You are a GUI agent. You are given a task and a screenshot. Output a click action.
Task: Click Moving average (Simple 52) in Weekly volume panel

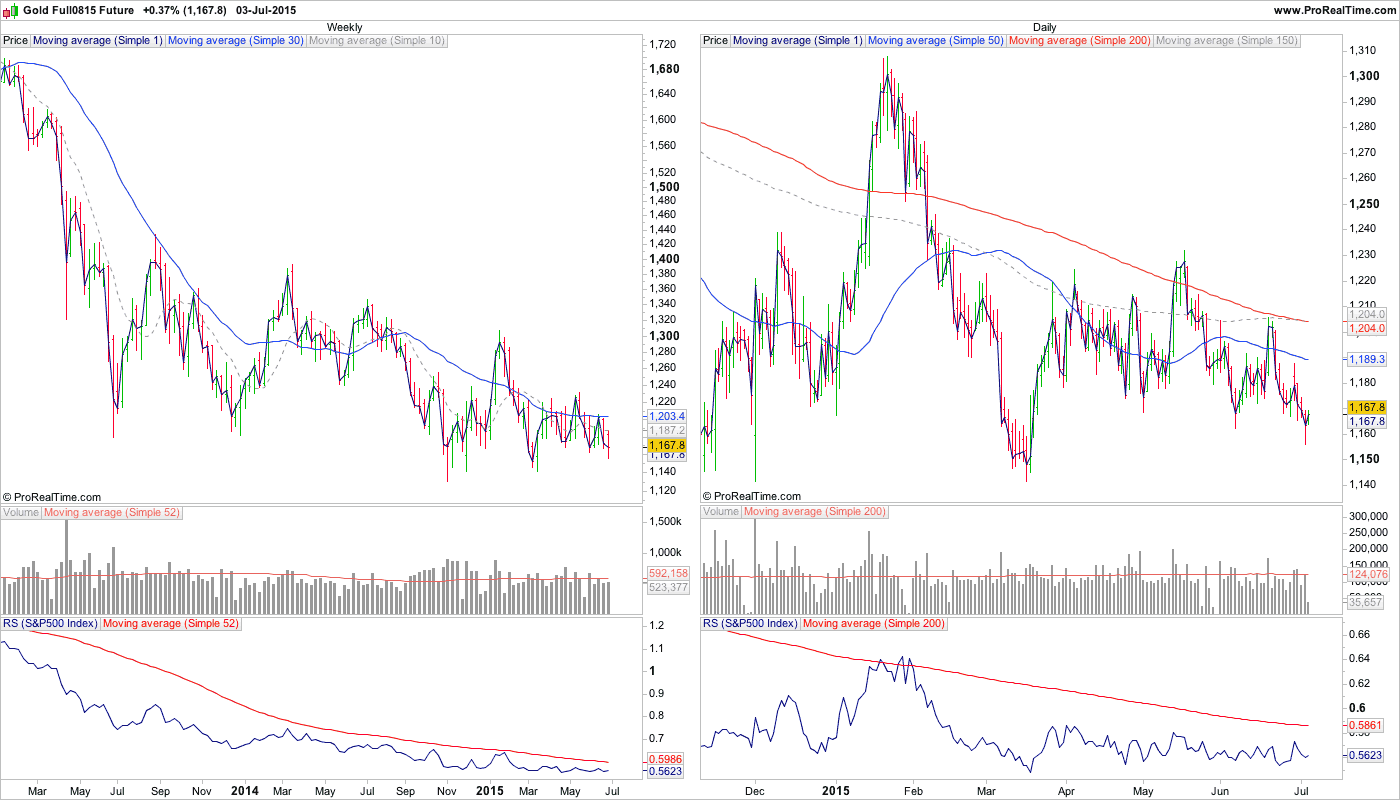click(112, 512)
